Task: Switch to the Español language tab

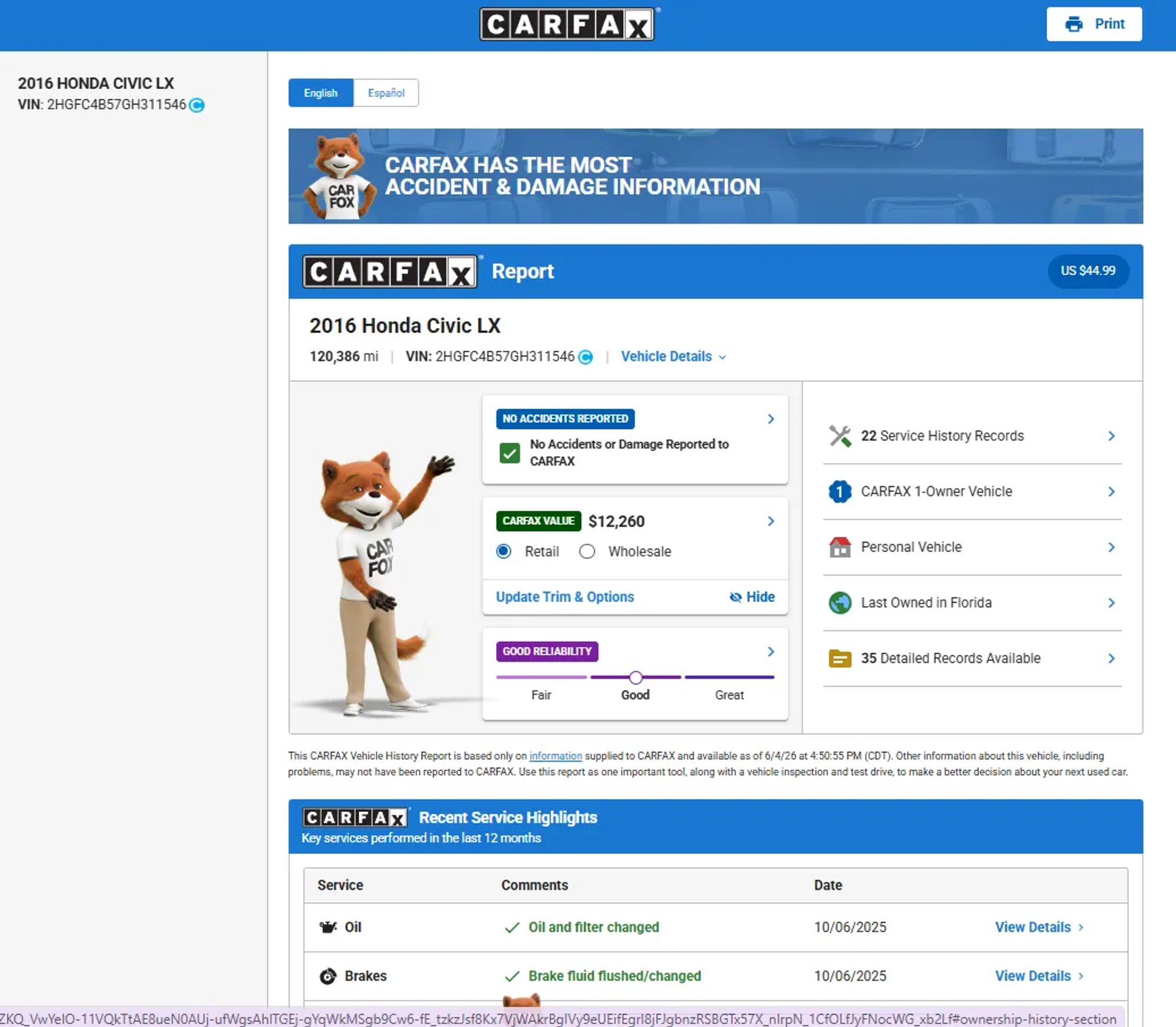Action: 386,93
